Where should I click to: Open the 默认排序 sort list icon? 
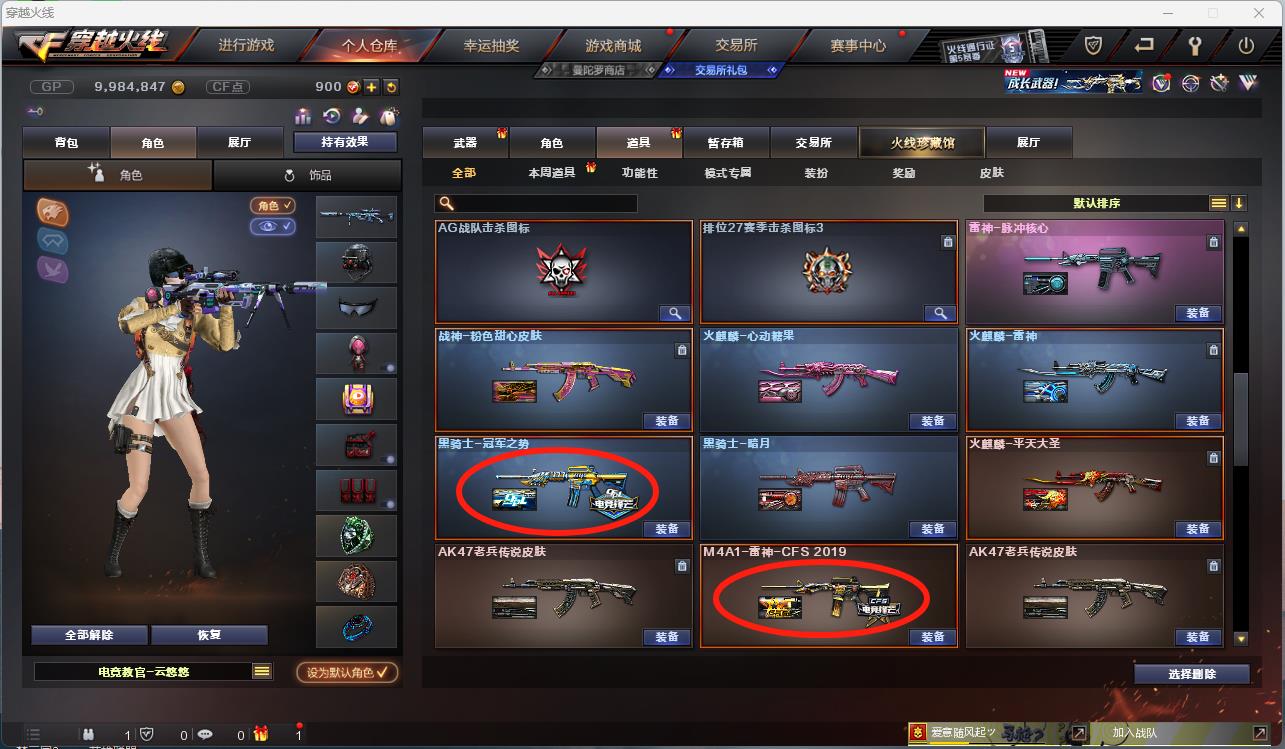(x=1218, y=203)
